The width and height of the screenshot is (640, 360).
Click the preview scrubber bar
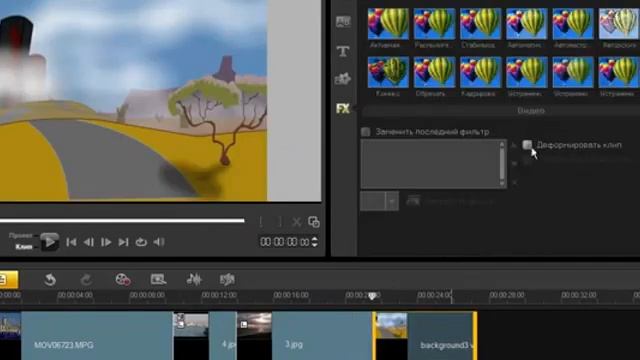[x=122, y=221]
